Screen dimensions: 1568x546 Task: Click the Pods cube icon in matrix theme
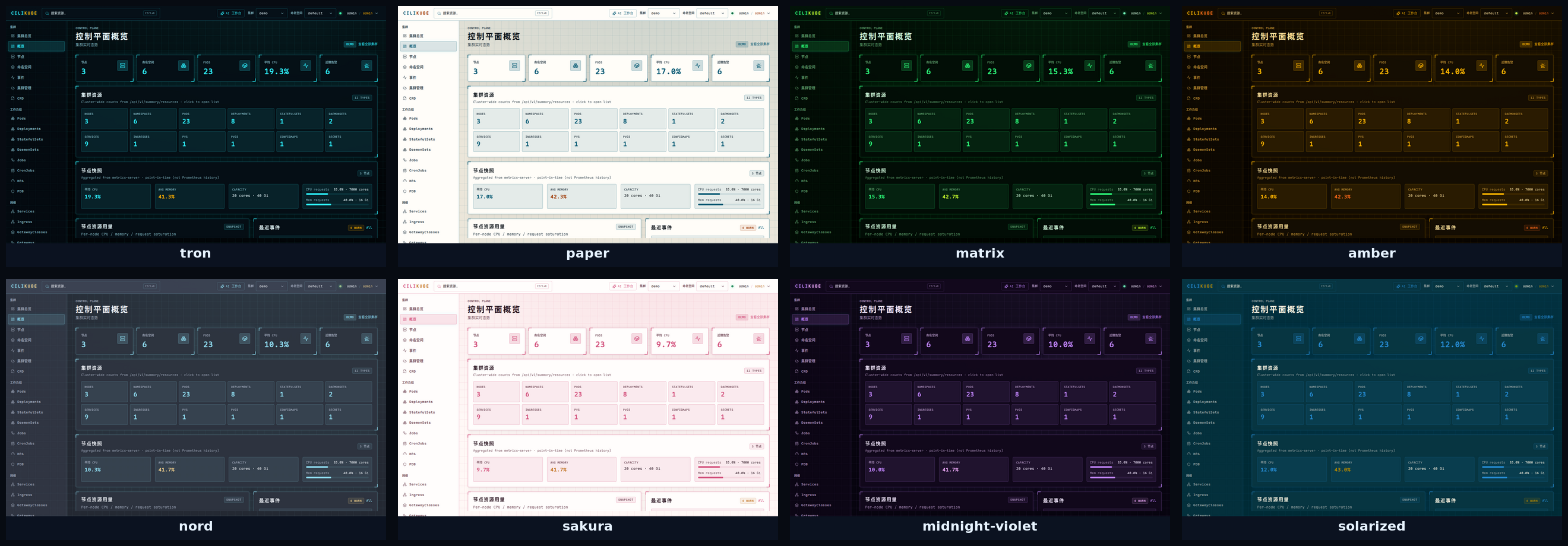pos(1029,66)
